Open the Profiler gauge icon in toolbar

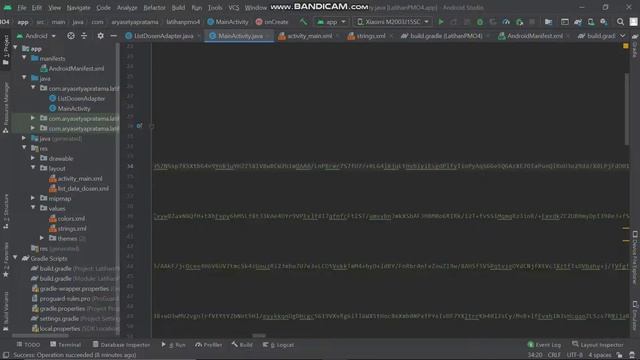tap(506, 22)
